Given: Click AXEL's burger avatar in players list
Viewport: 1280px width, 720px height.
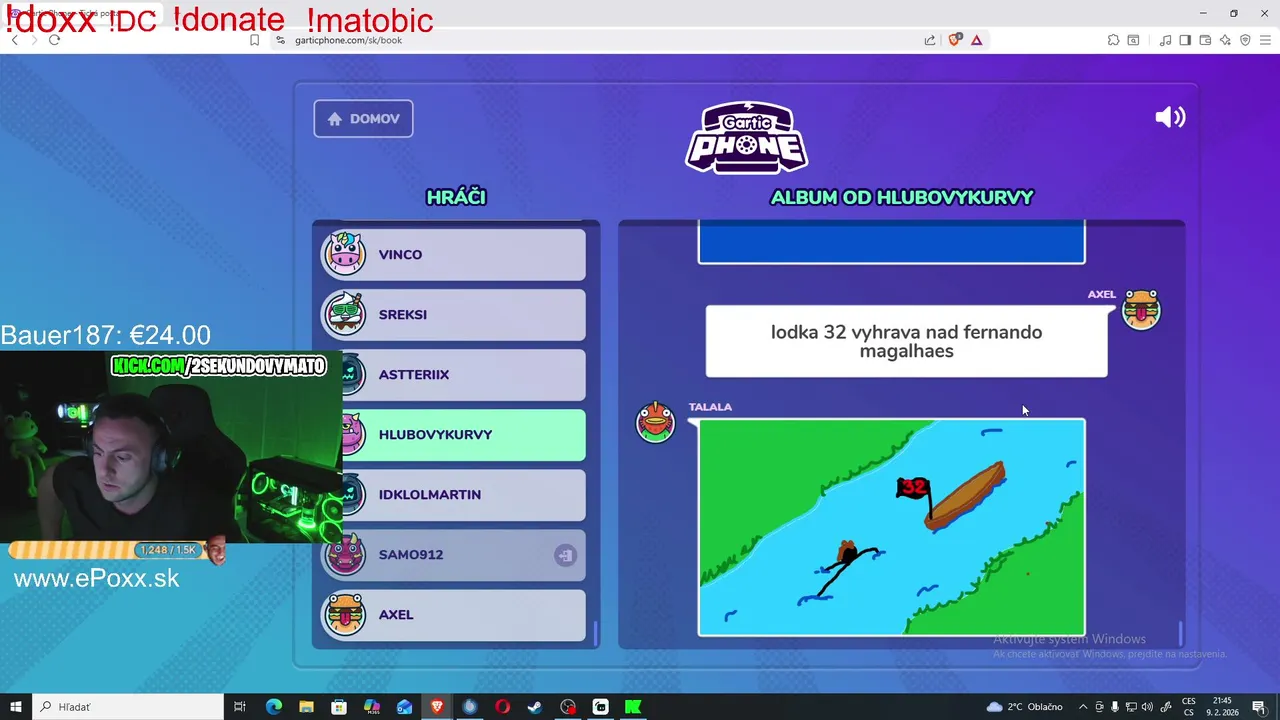Looking at the screenshot, I should [x=345, y=614].
